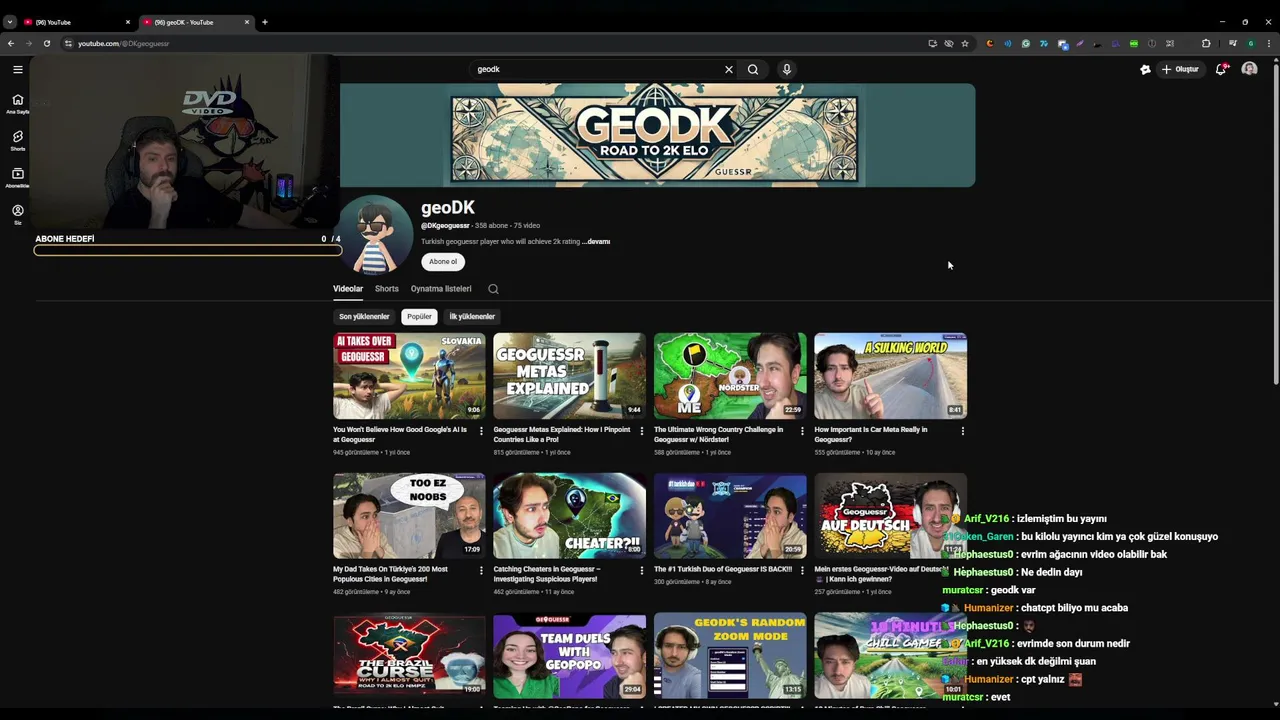Open the YouTube hamburger guide menu
The height and width of the screenshot is (720, 1280).
(18, 69)
